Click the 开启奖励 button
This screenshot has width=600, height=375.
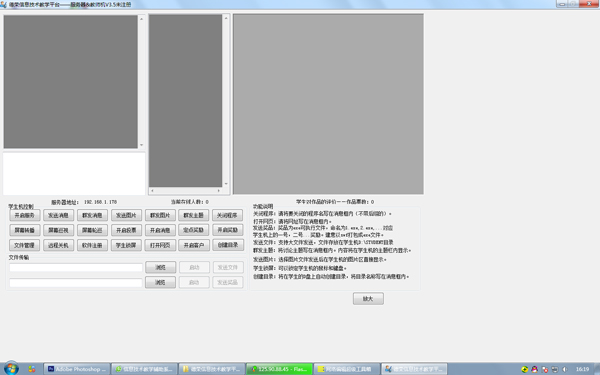click(x=227, y=230)
